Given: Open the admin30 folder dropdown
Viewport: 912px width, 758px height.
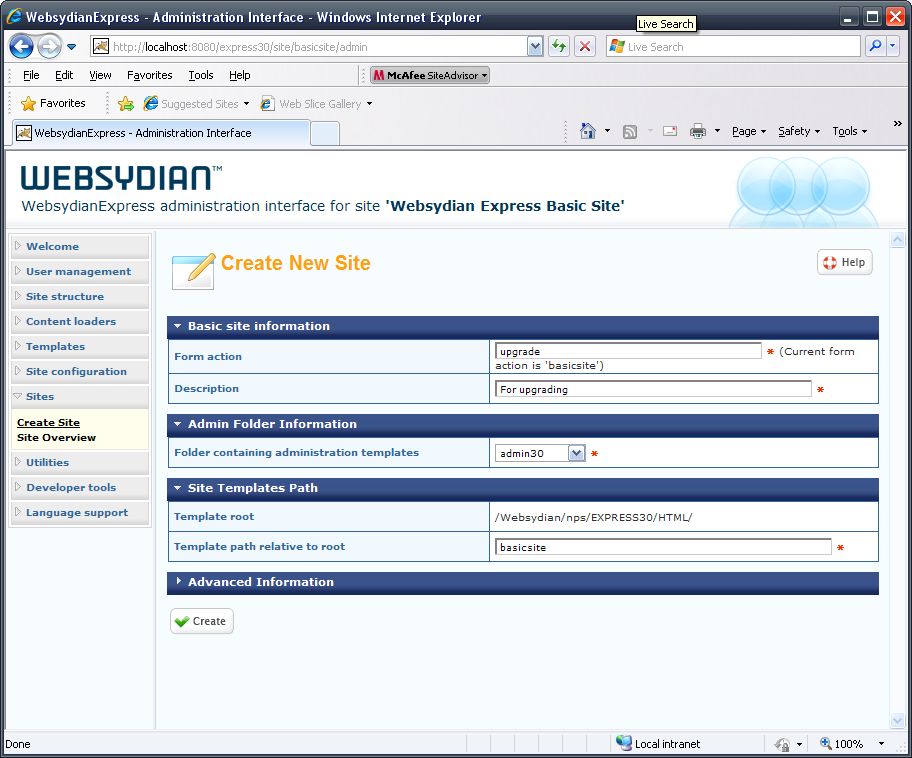Looking at the screenshot, I should [540, 453].
